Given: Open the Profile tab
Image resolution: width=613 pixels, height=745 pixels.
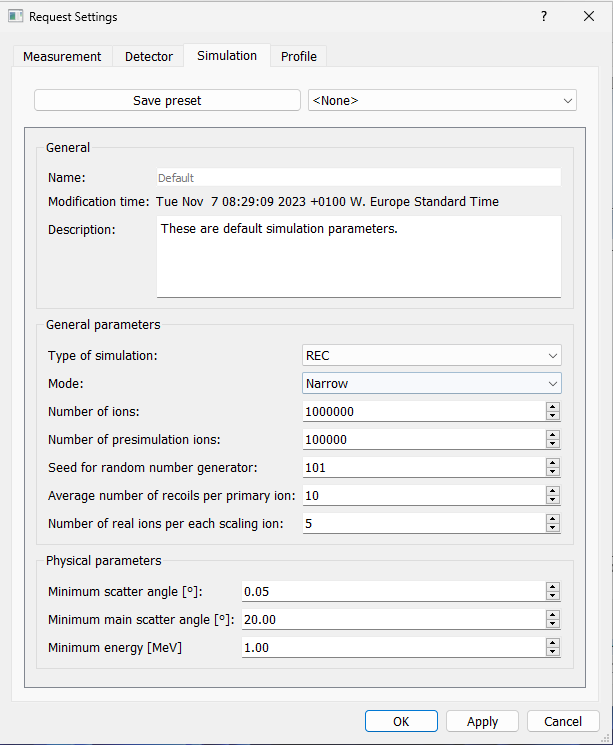Looking at the screenshot, I should click(x=298, y=57).
